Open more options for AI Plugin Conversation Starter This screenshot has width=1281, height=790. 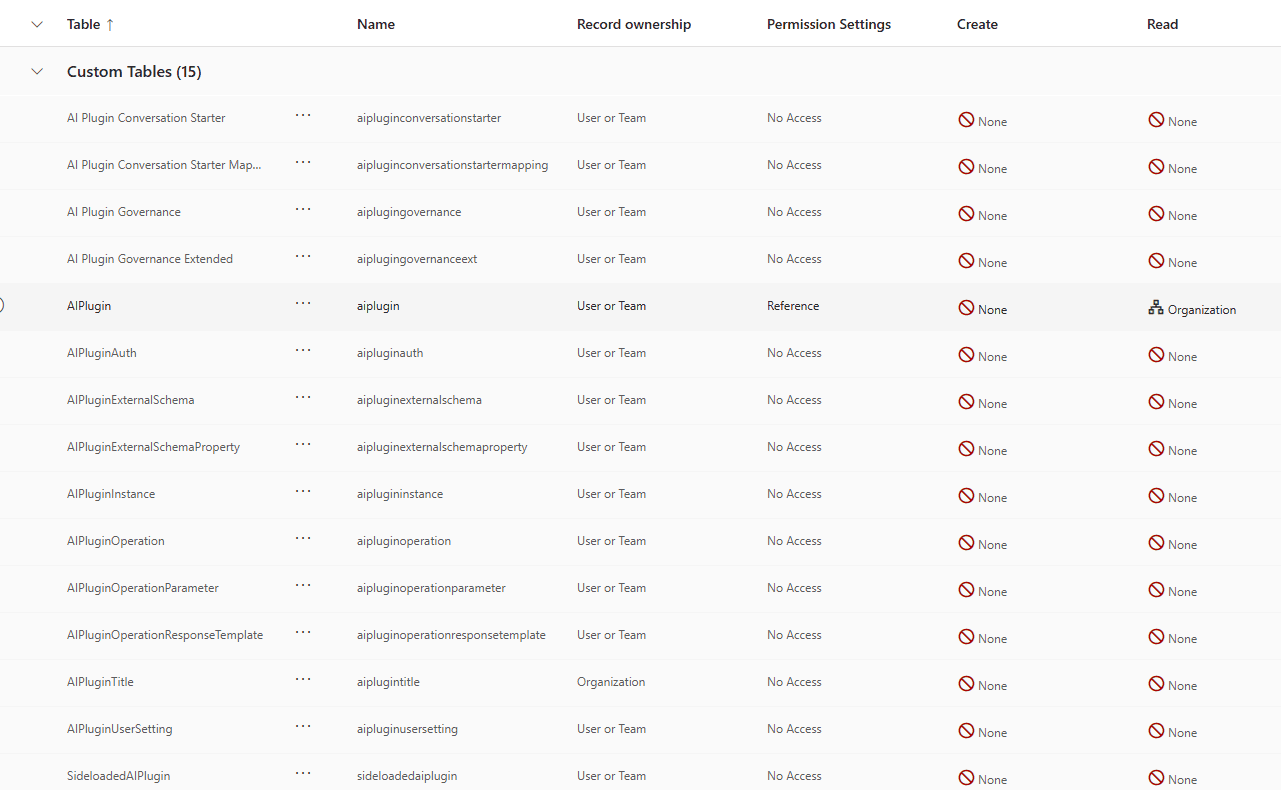click(x=303, y=116)
